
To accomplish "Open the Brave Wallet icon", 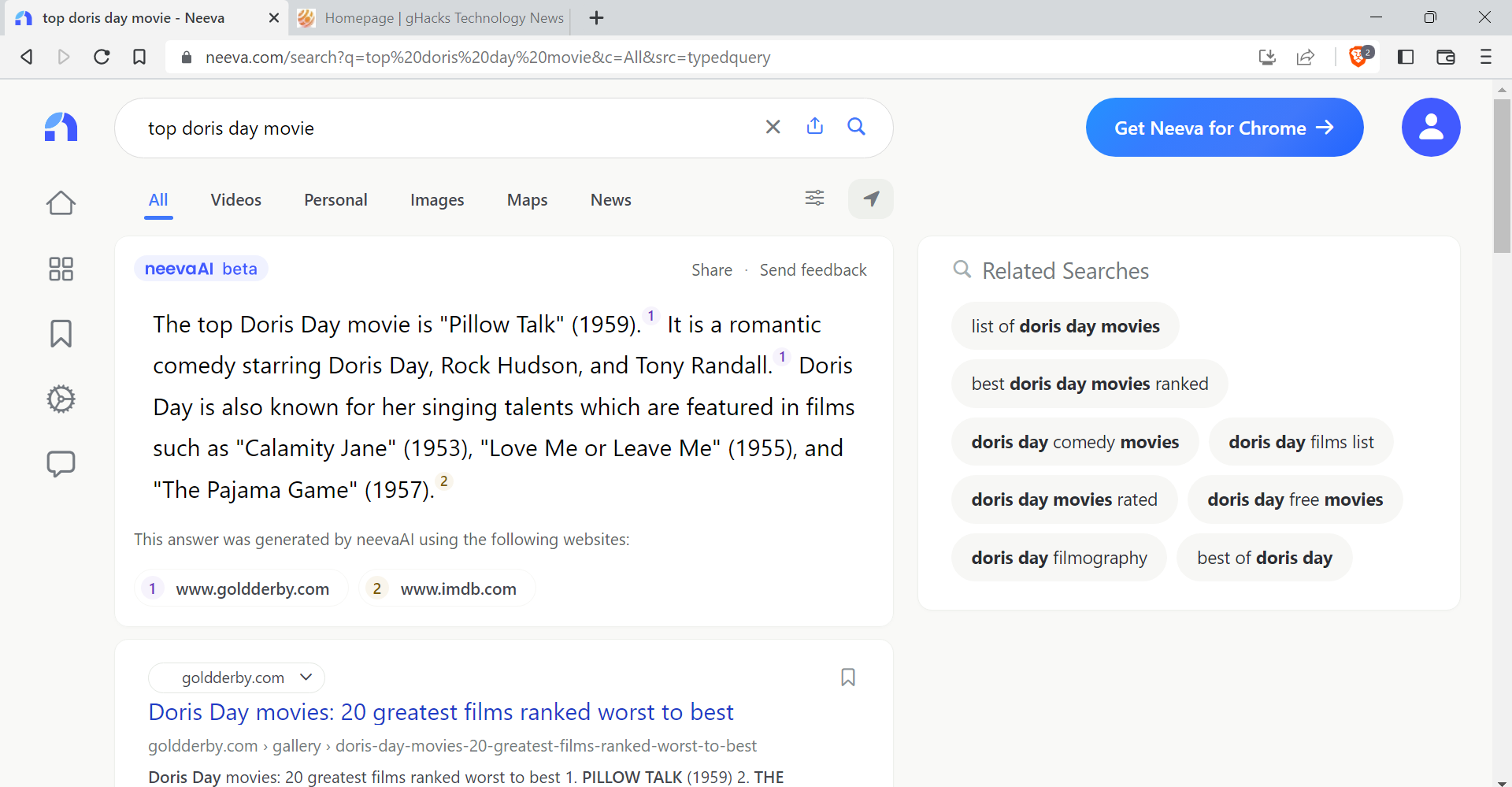I will (x=1445, y=57).
